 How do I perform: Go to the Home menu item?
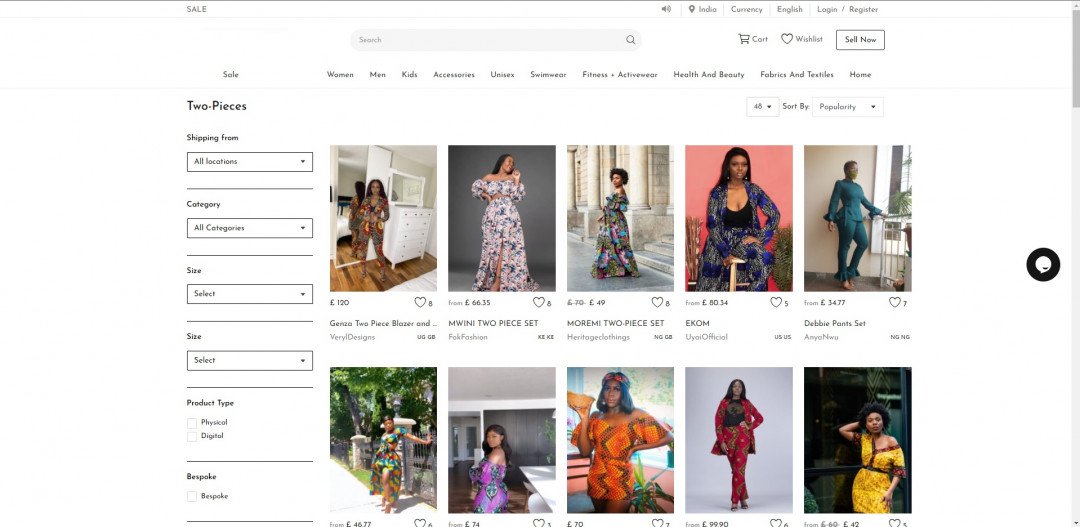coord(860,74)
